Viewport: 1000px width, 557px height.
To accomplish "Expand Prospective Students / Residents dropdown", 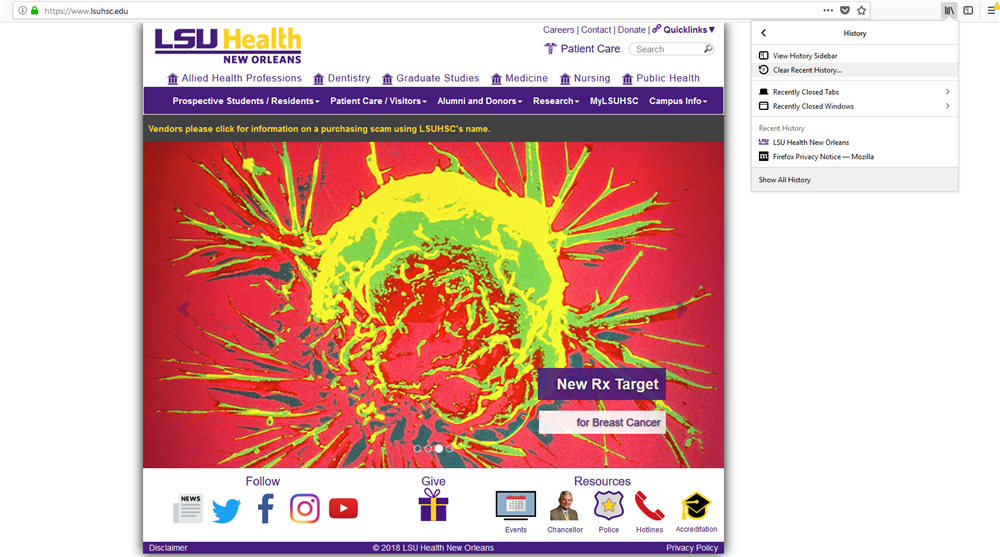I will pyautogui.click(x=246, y=101).
